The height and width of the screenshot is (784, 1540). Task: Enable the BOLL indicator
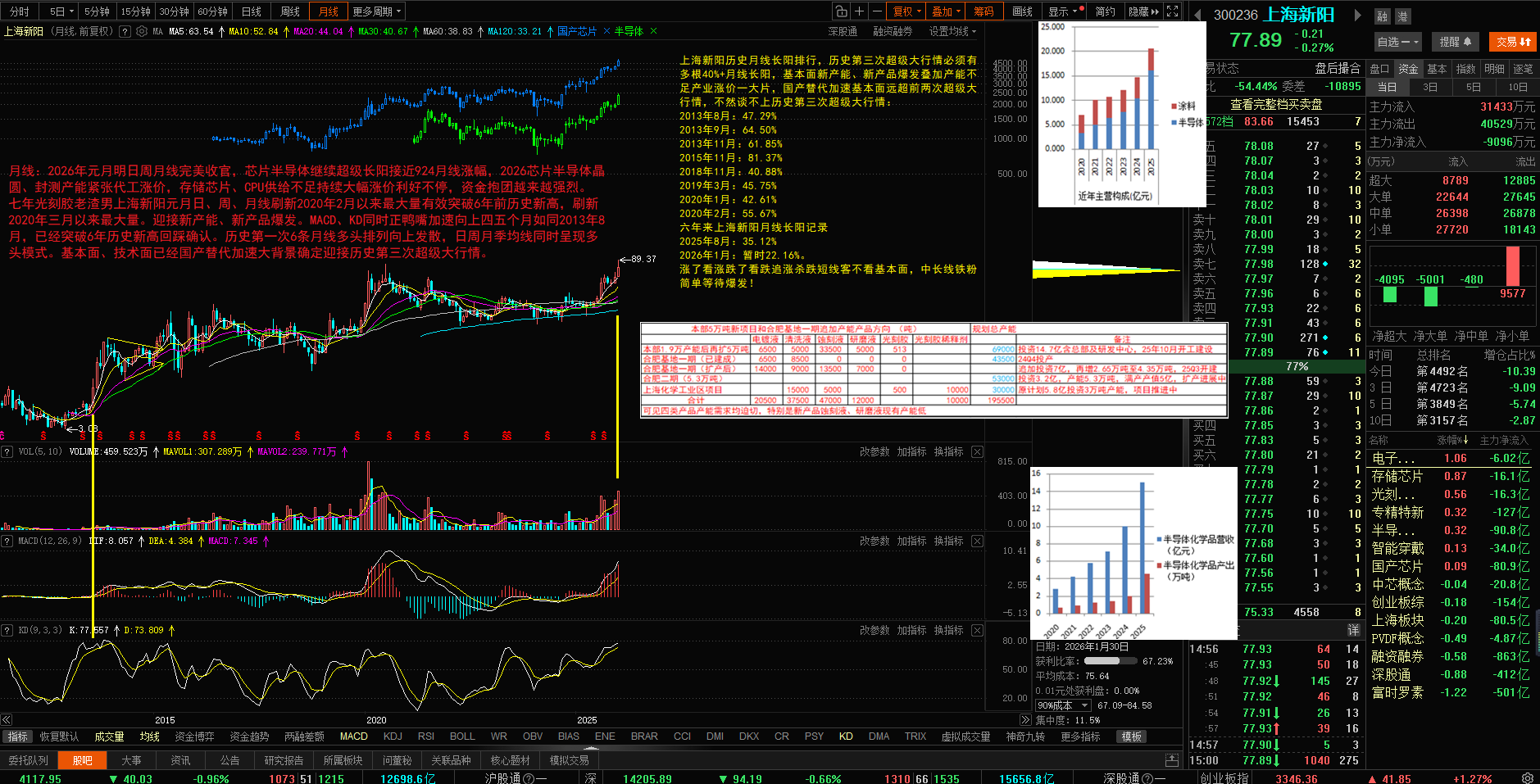click(462, 736)
